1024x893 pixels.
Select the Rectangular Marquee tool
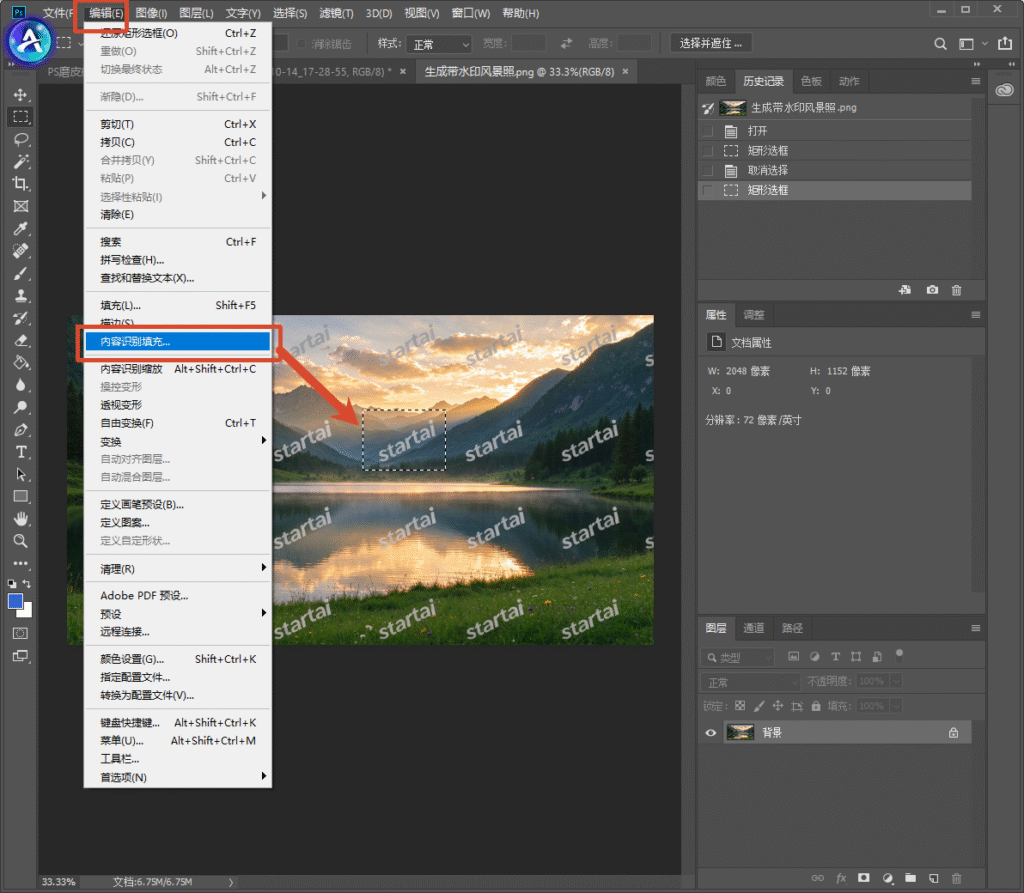(20, 117)
